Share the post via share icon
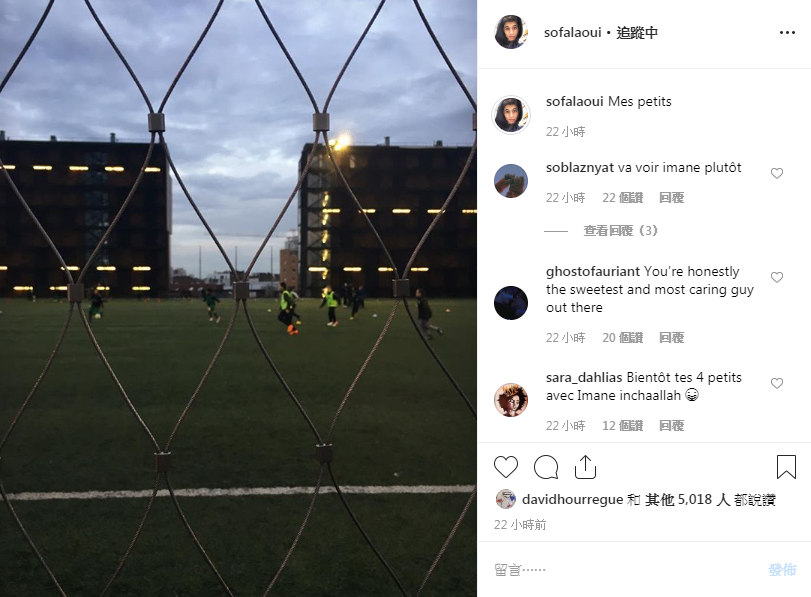 click(x=585, y=467)
